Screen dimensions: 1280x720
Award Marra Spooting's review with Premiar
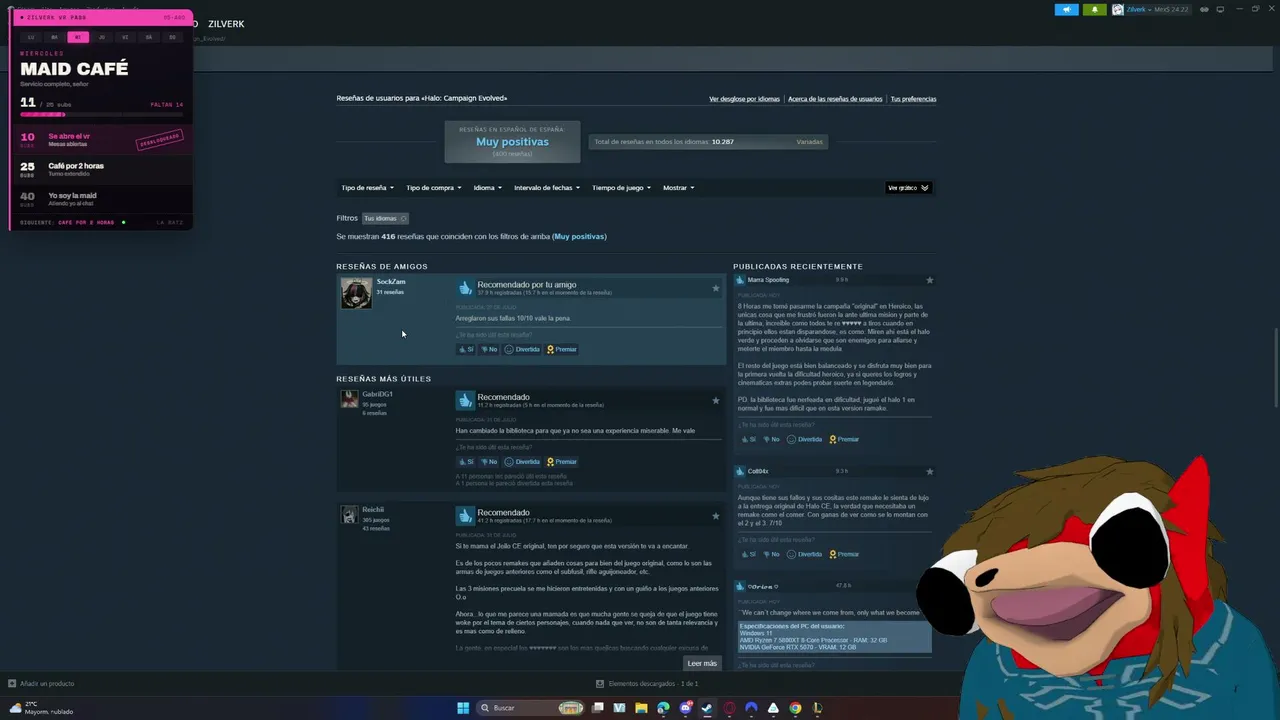pos(843,439)
